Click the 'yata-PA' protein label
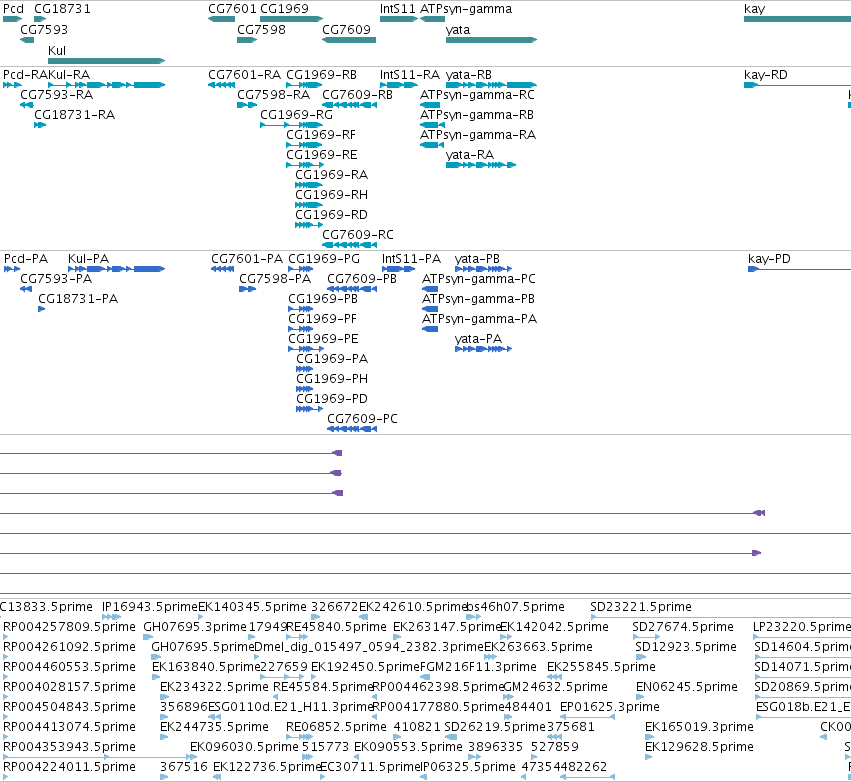The width and height of the screenshot is (851, 782). tap(479, 339)
